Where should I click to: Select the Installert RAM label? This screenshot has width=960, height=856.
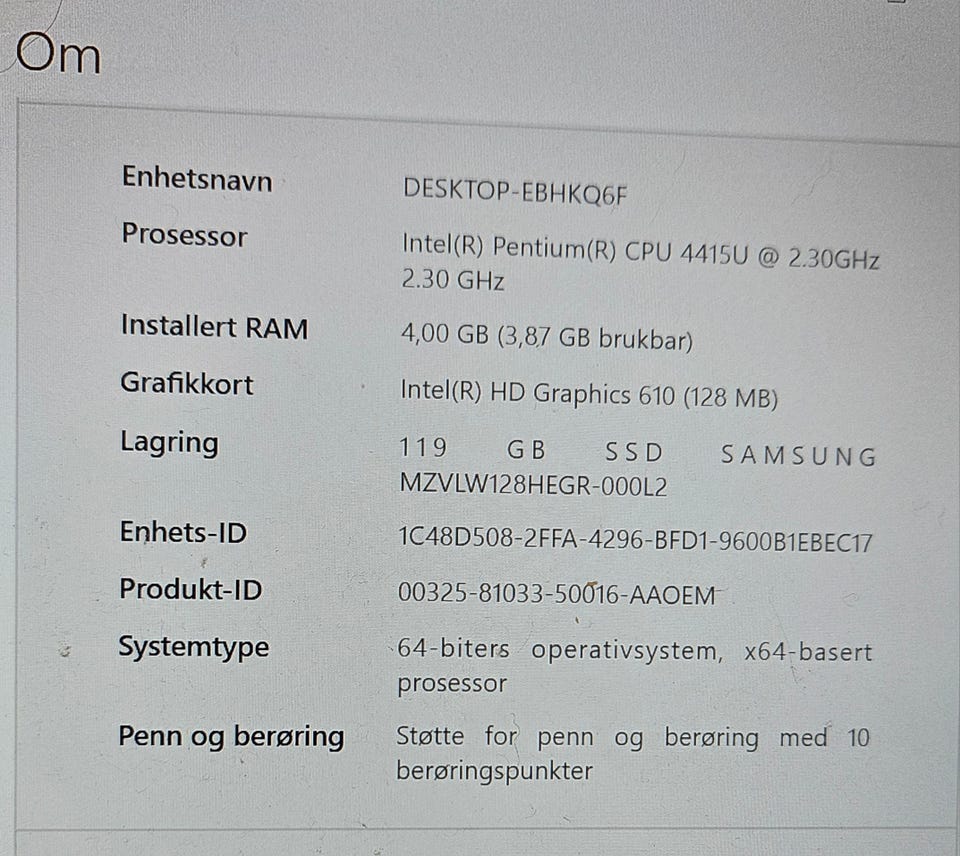click(214, 326)
